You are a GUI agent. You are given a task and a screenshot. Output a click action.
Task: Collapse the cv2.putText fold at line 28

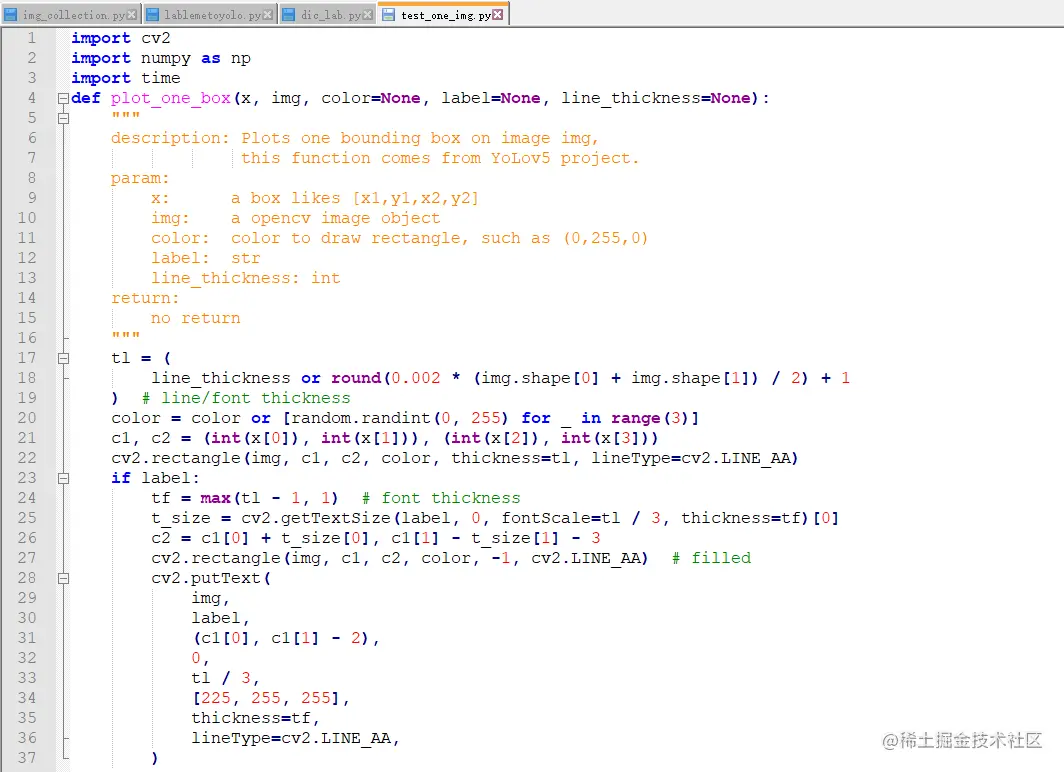click(x=63, y=579)
